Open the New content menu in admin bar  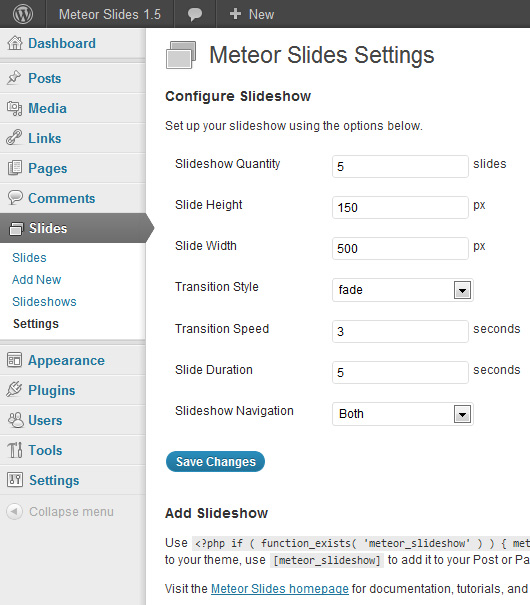pos(251,15)
